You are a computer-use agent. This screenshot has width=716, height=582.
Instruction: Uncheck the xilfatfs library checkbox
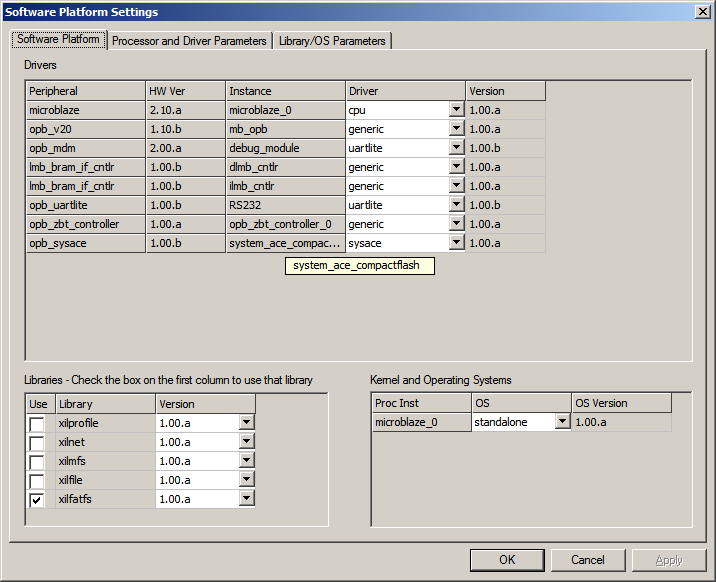tap(37, 499)
